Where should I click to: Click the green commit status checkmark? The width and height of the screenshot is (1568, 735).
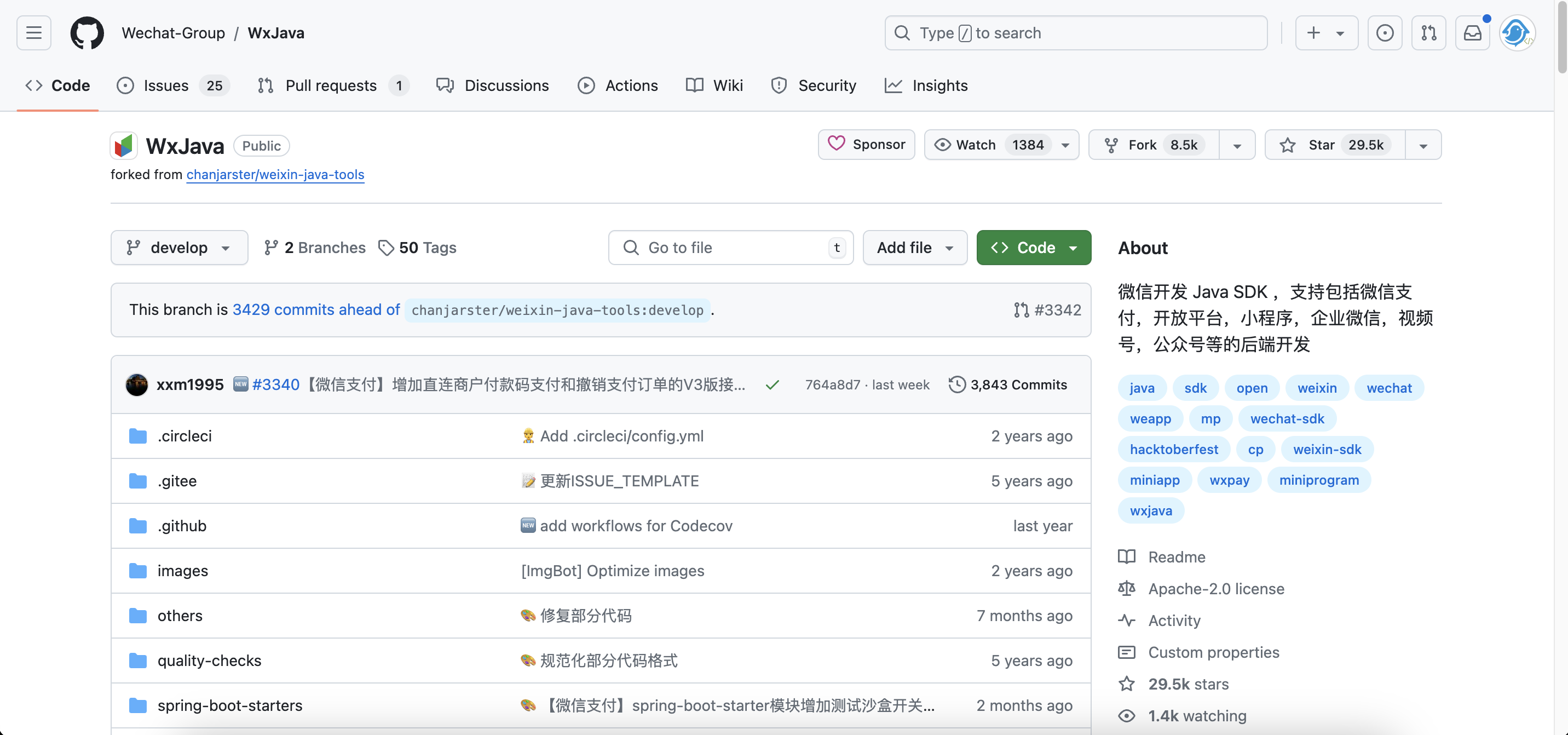click(x=772, y=385)
